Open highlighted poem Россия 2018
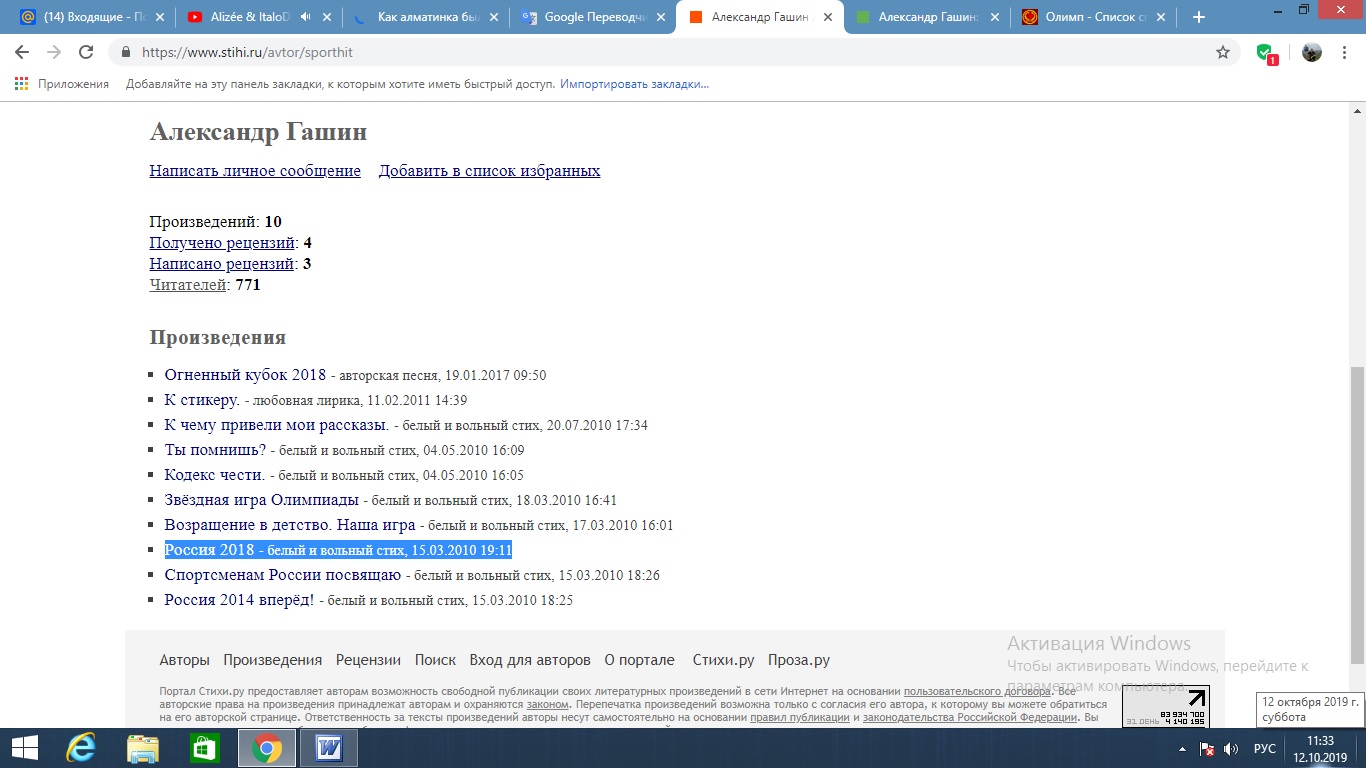The height and width of the screenshot is (768, 1366). click(x=209, y=550)
